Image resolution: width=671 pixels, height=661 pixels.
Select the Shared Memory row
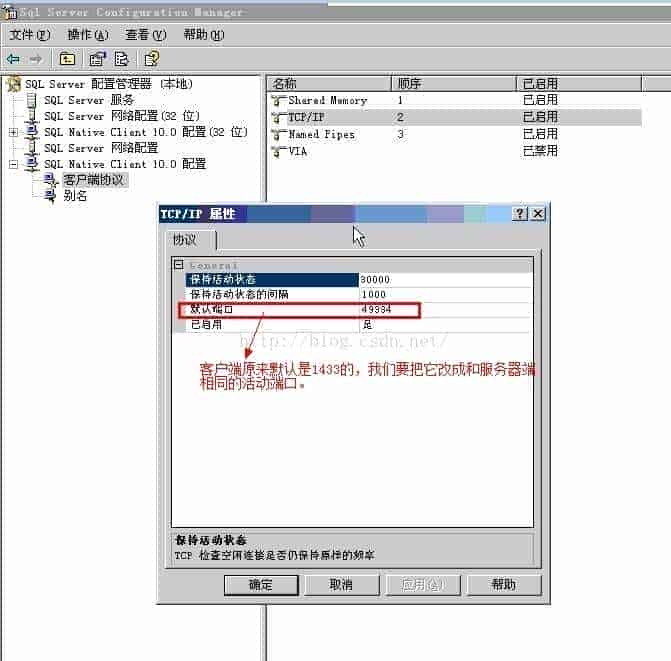[x=456, y=101]
